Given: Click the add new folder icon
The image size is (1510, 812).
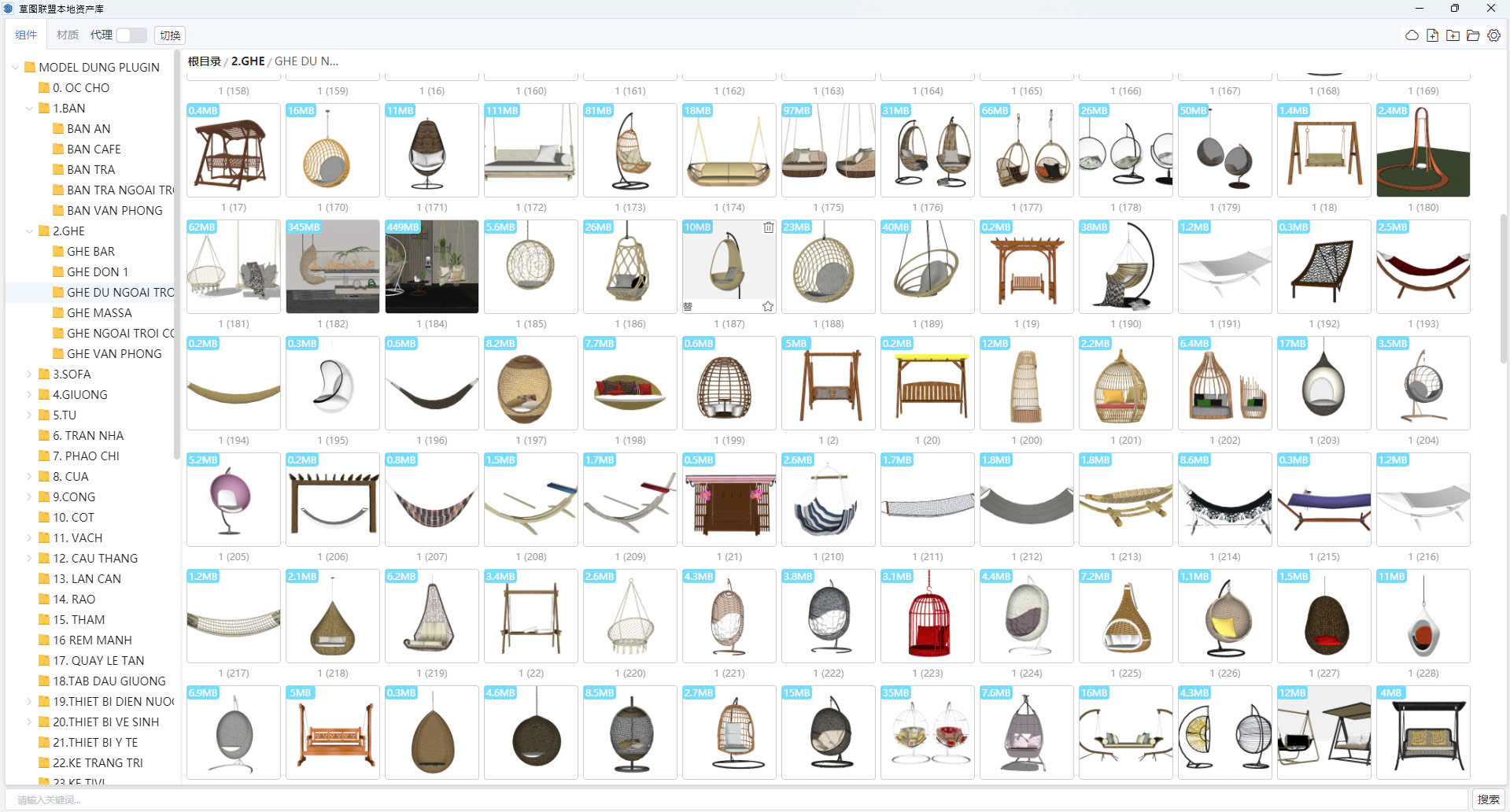Looking at the screenshot, I should tap(1453, 35).
